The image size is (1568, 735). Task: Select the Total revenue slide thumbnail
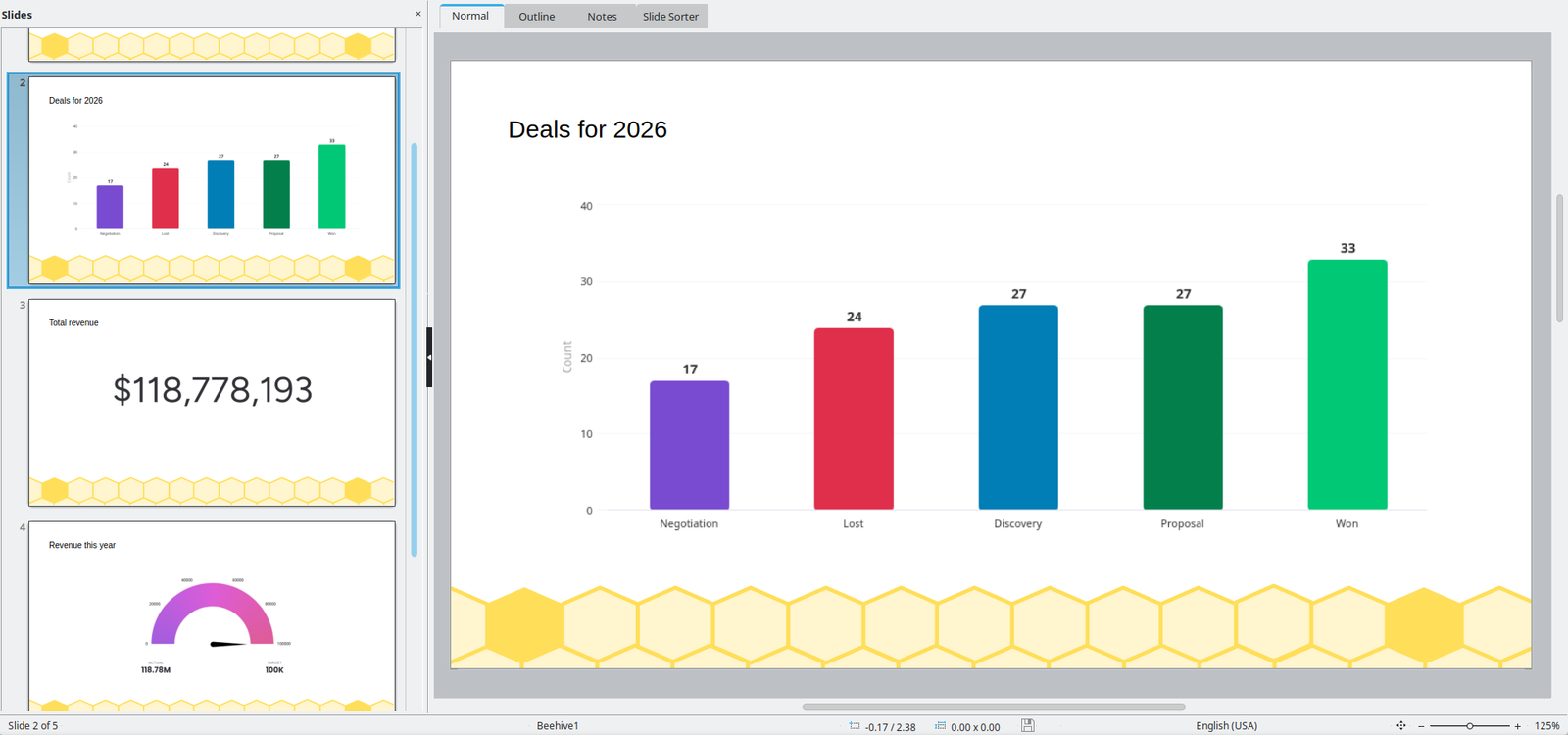tap(212, 402)
